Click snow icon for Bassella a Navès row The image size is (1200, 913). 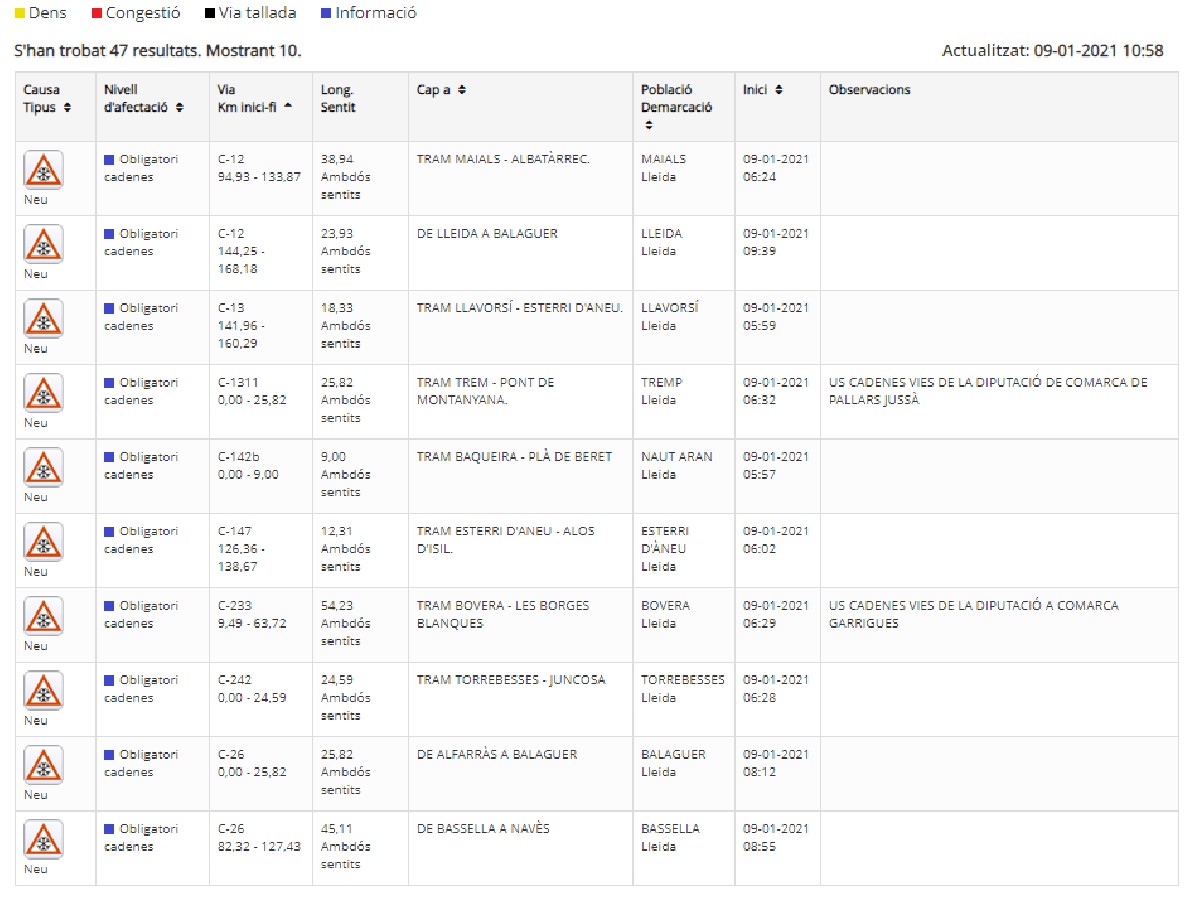[x=43, y=838]
